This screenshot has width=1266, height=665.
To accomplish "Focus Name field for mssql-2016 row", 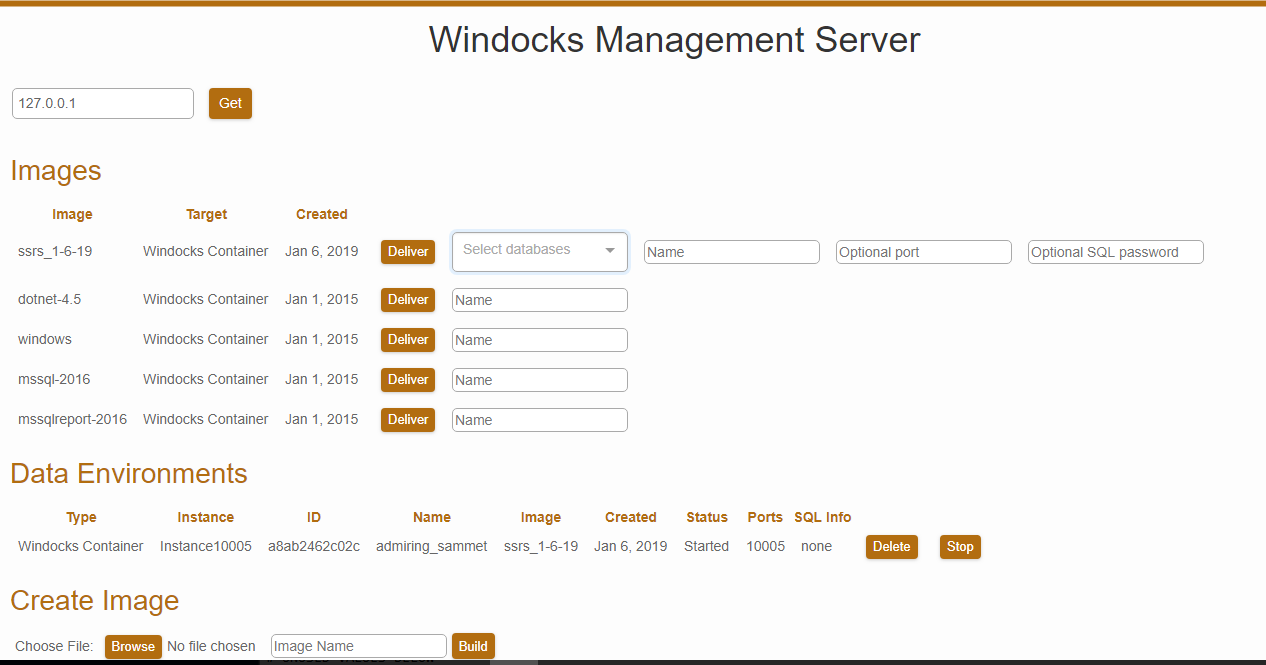I will [540, 380].
